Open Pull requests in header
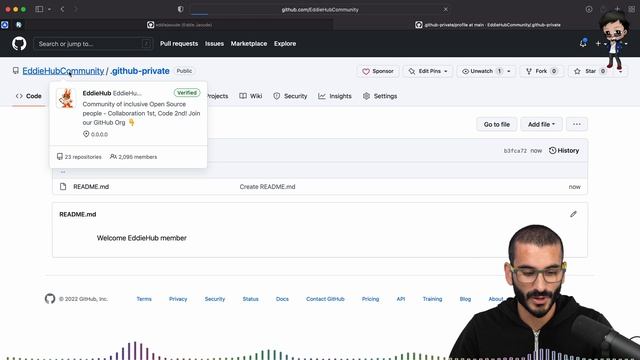This screenshot has width=640, height=360. pos(179,44)
